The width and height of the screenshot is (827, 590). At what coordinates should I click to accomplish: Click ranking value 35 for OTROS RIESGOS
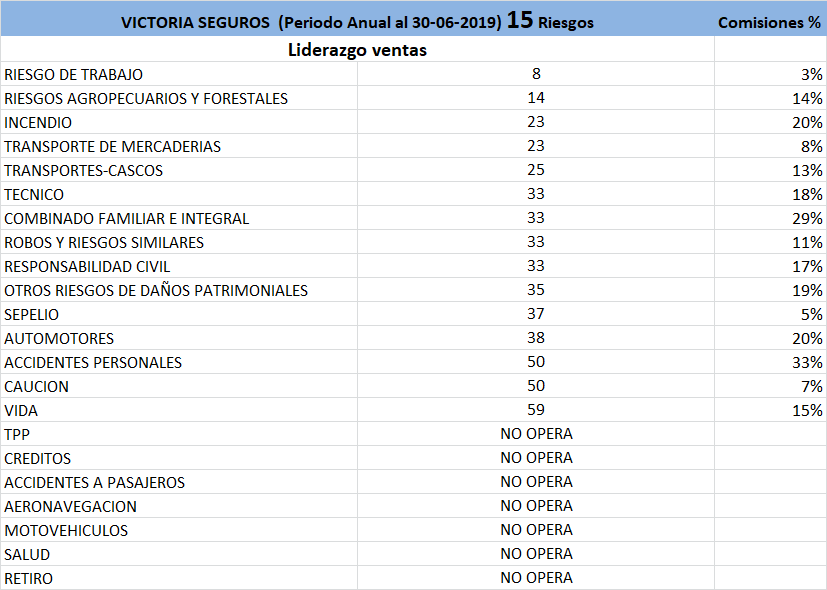click(536, 289)
